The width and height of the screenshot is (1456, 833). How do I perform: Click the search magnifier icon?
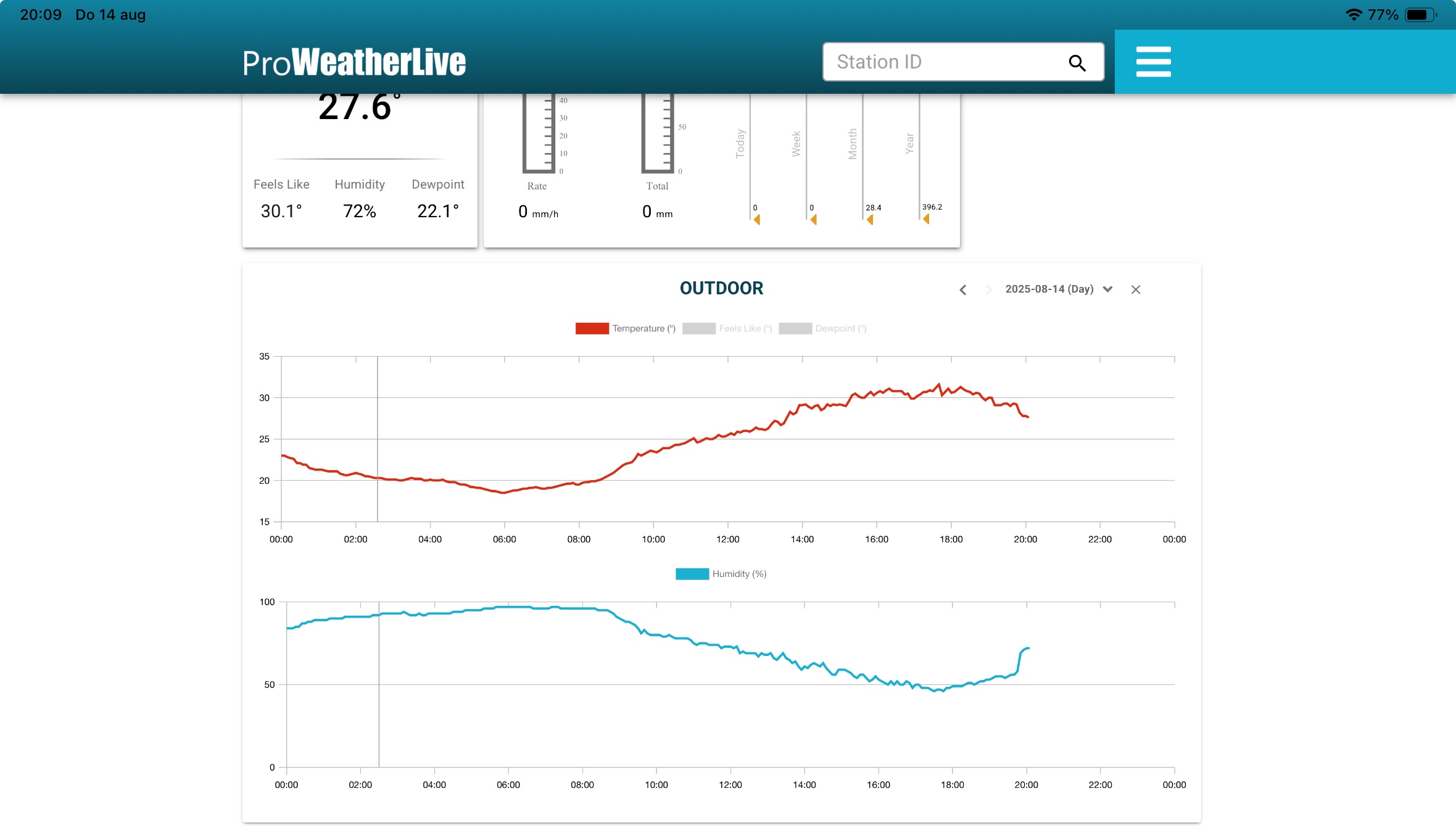click(1077, 62)
